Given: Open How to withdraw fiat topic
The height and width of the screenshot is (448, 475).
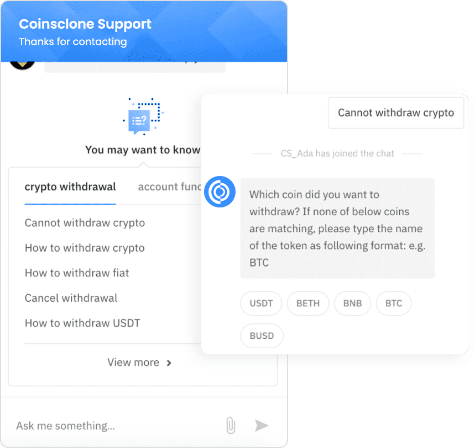Looking at the screenshot, I should (77, 273).
